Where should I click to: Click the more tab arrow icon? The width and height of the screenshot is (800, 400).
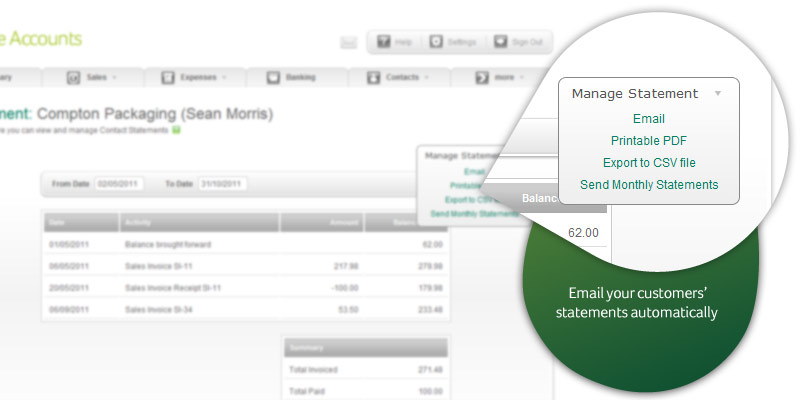(x=482, y=78)
